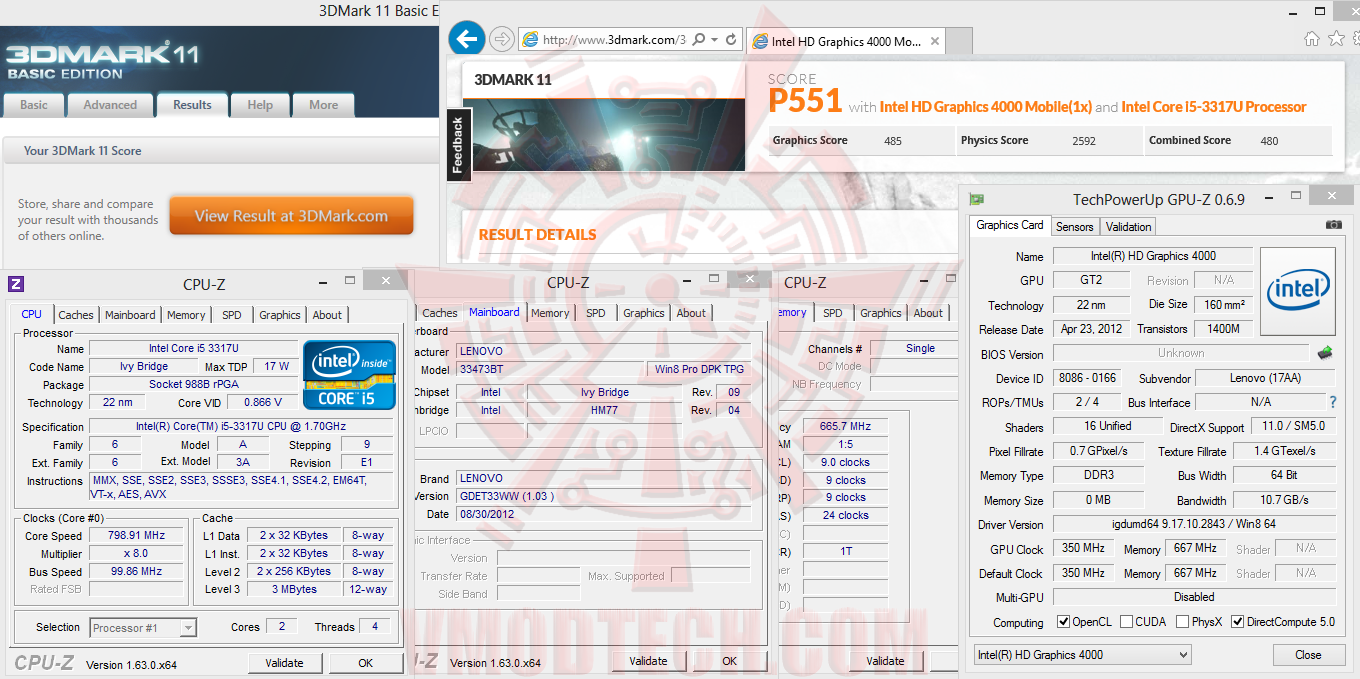
Task: Open the Graphics tab in first CPU-Z
Action: pos(280,315)
